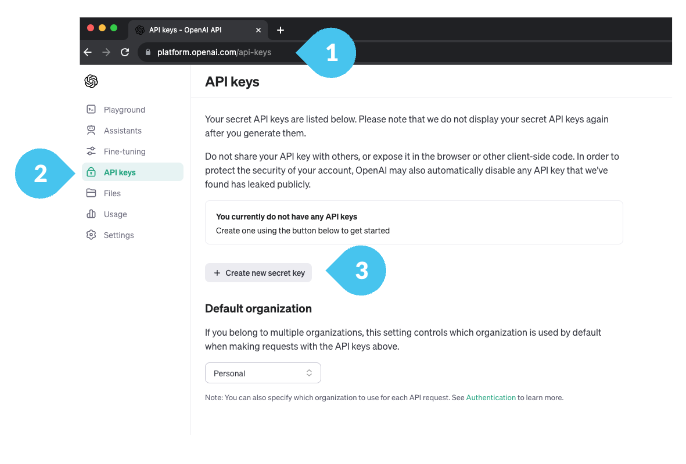This screenshot has width=686, height=464.
Task: Click the Usage bar chart icon
Action: pyautogui.click(x=91, y=214)
